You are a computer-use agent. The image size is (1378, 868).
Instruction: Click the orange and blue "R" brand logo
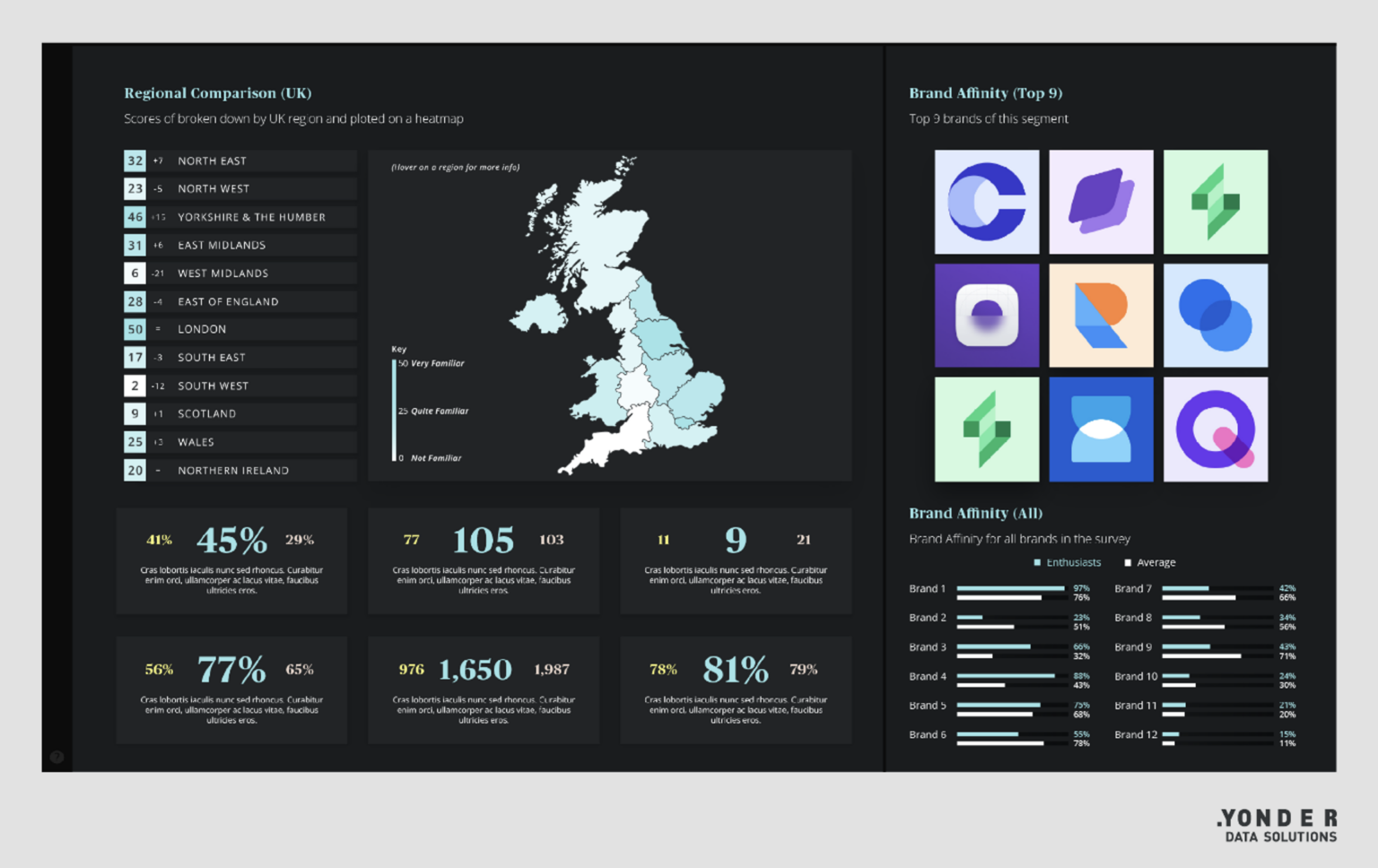click(1101, 315)
